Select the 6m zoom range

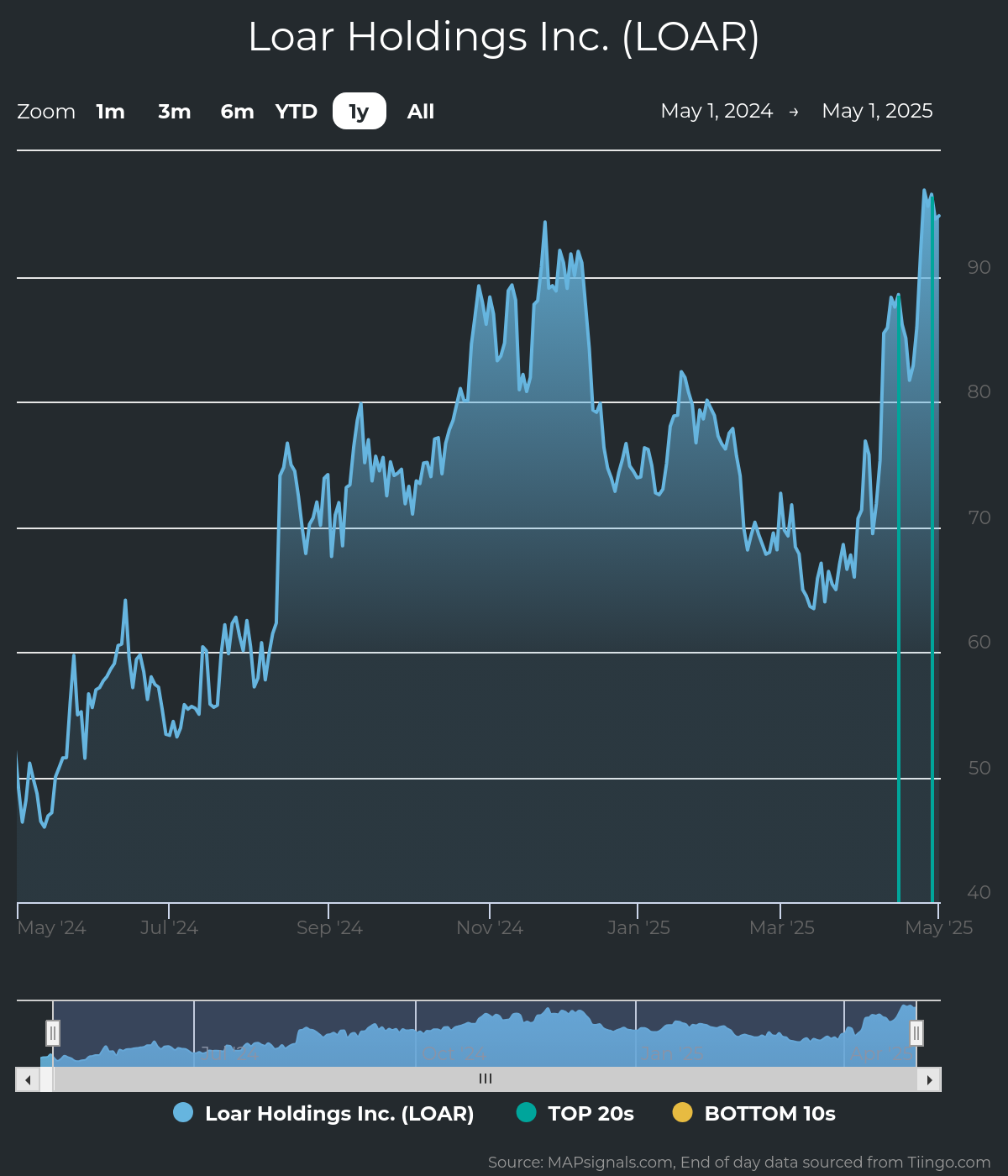coord(237,112)
